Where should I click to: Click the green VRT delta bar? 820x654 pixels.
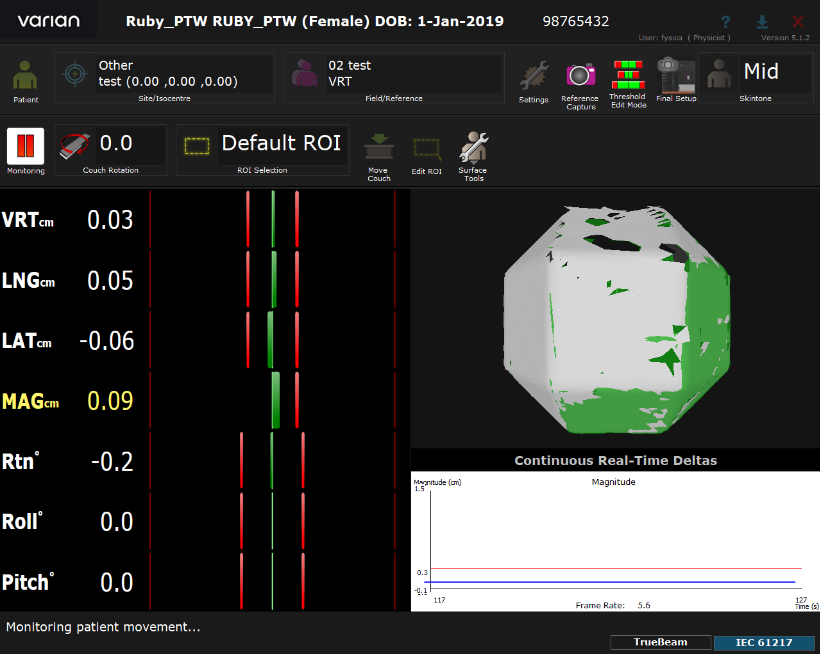273,219
